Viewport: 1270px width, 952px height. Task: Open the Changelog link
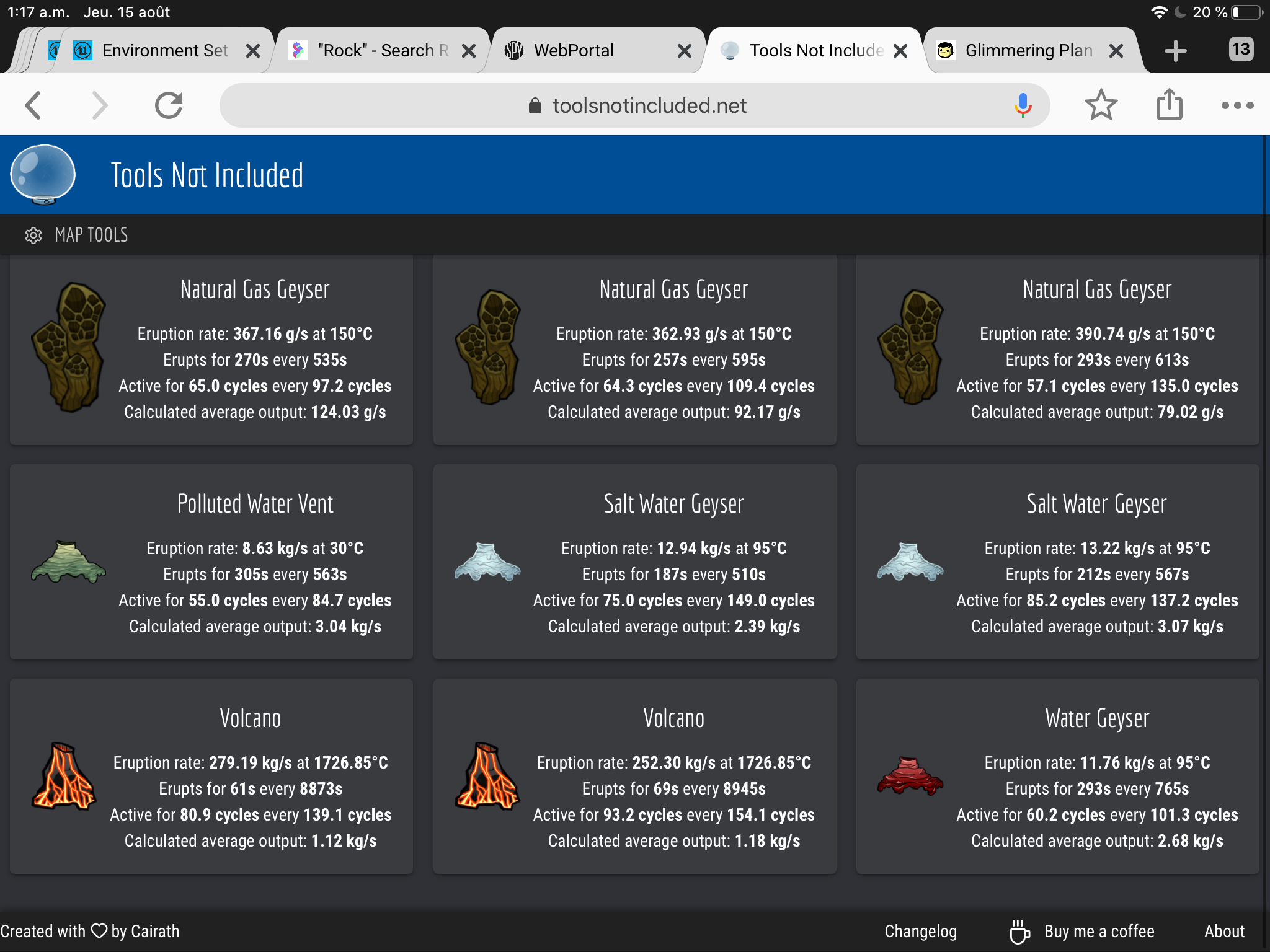(x=920, y=931)
